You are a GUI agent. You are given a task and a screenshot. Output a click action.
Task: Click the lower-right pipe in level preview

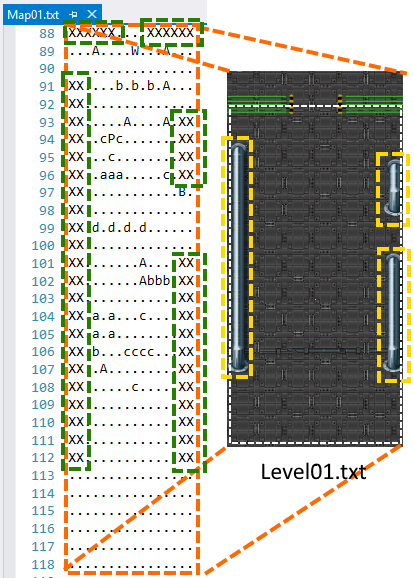(393, 314)
